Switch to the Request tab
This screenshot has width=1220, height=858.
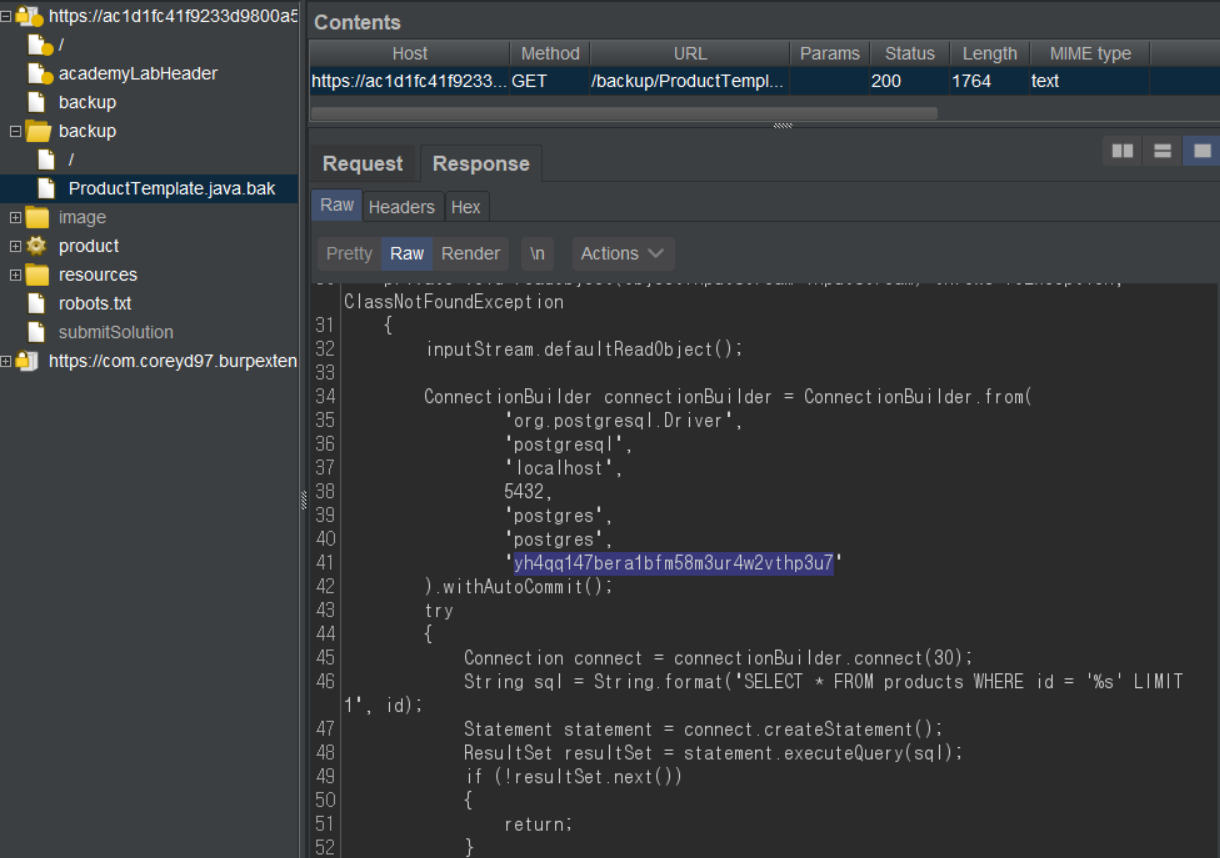click(362, 164)
